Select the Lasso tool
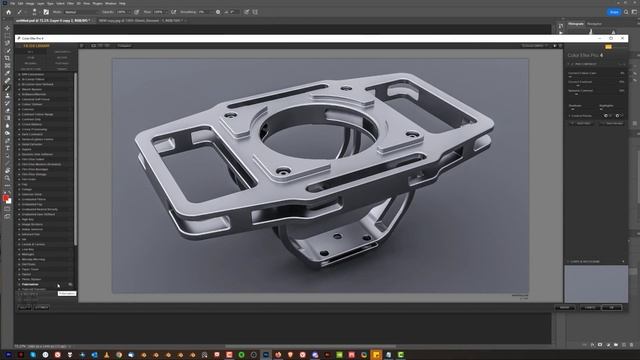640x360 pixels. pyautogui.click(x=7, y=43)
